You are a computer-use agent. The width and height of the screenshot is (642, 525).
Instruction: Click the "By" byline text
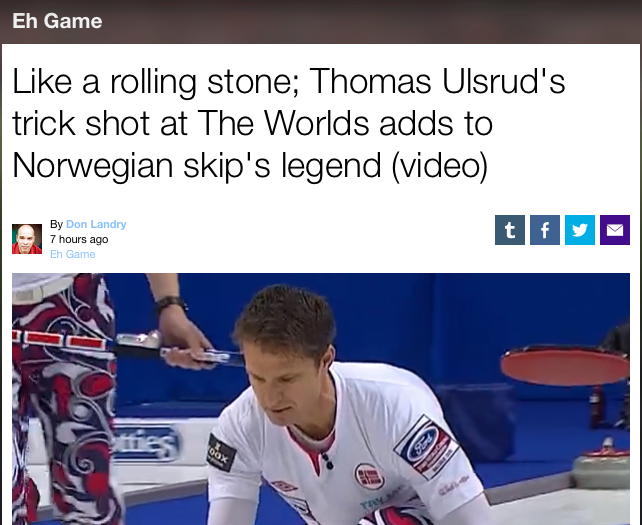[x=57, y=224]
